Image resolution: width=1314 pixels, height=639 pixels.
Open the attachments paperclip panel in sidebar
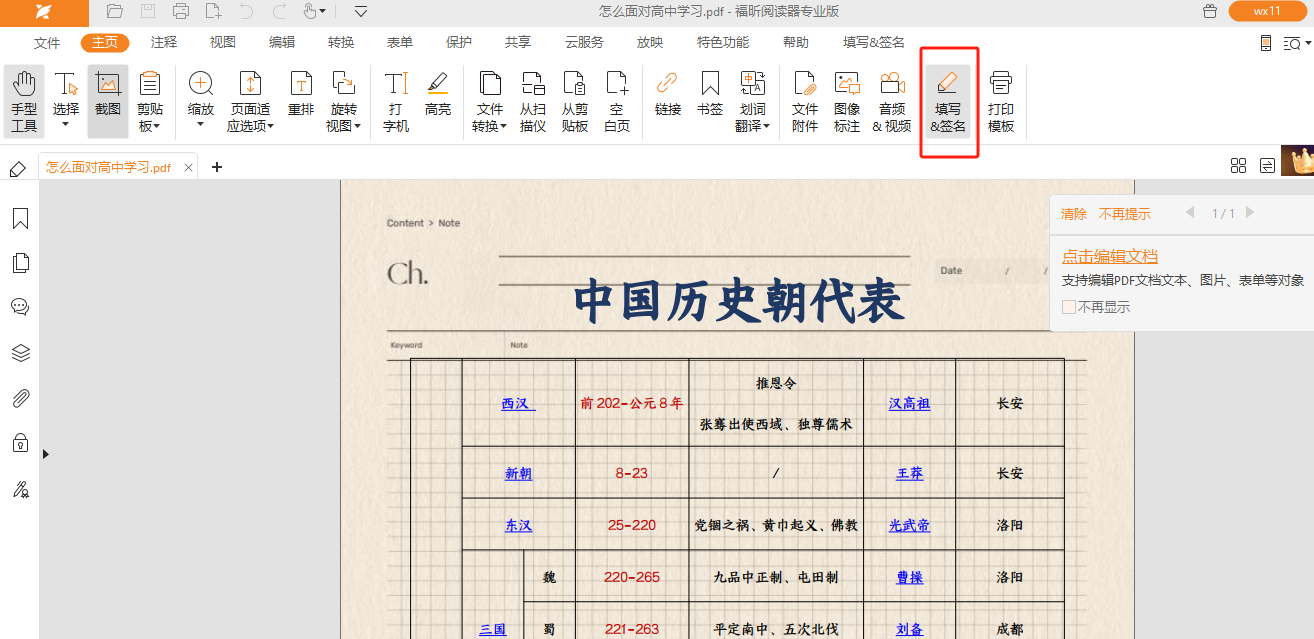coord(20,399)
